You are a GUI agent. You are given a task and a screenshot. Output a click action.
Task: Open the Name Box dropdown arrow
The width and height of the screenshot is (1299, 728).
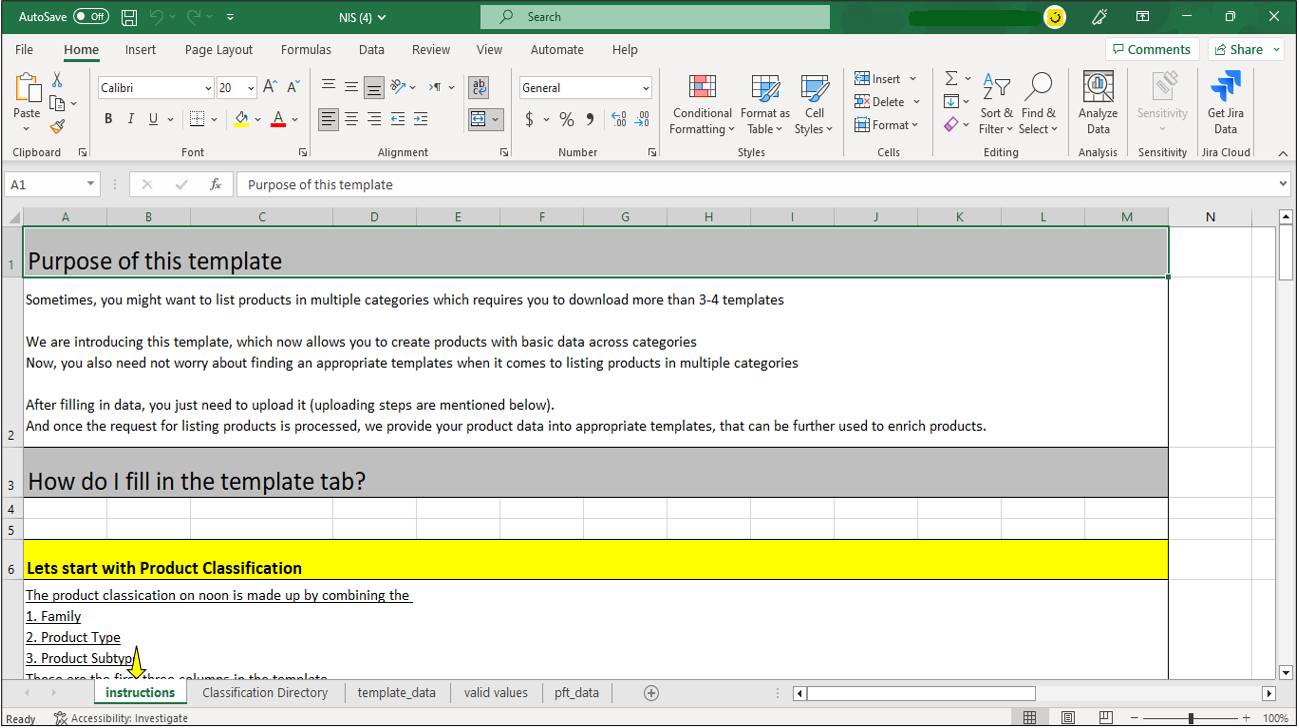[x=91, y=185]
